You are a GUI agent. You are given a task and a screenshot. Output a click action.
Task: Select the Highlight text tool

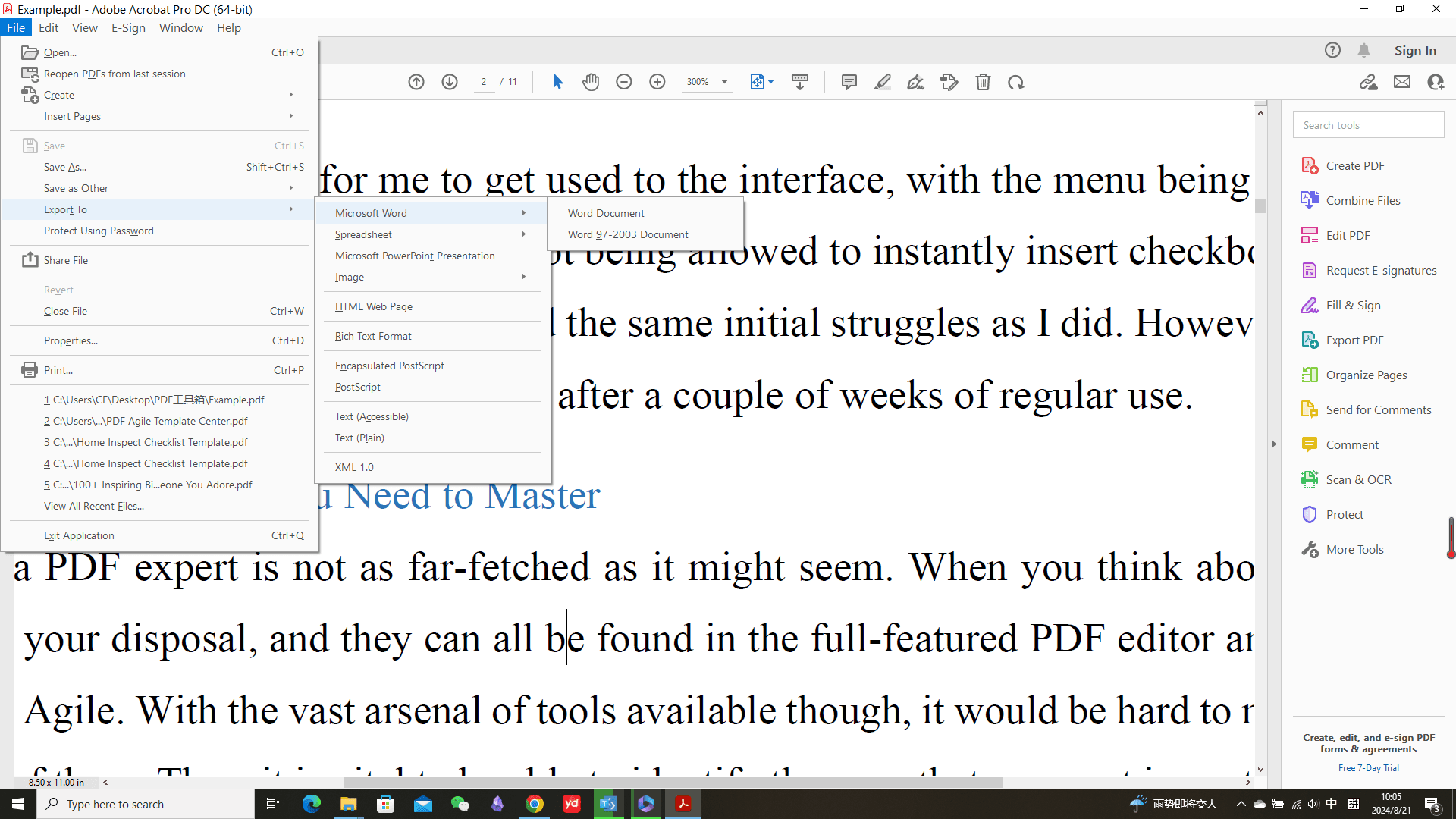pos(882,82)
